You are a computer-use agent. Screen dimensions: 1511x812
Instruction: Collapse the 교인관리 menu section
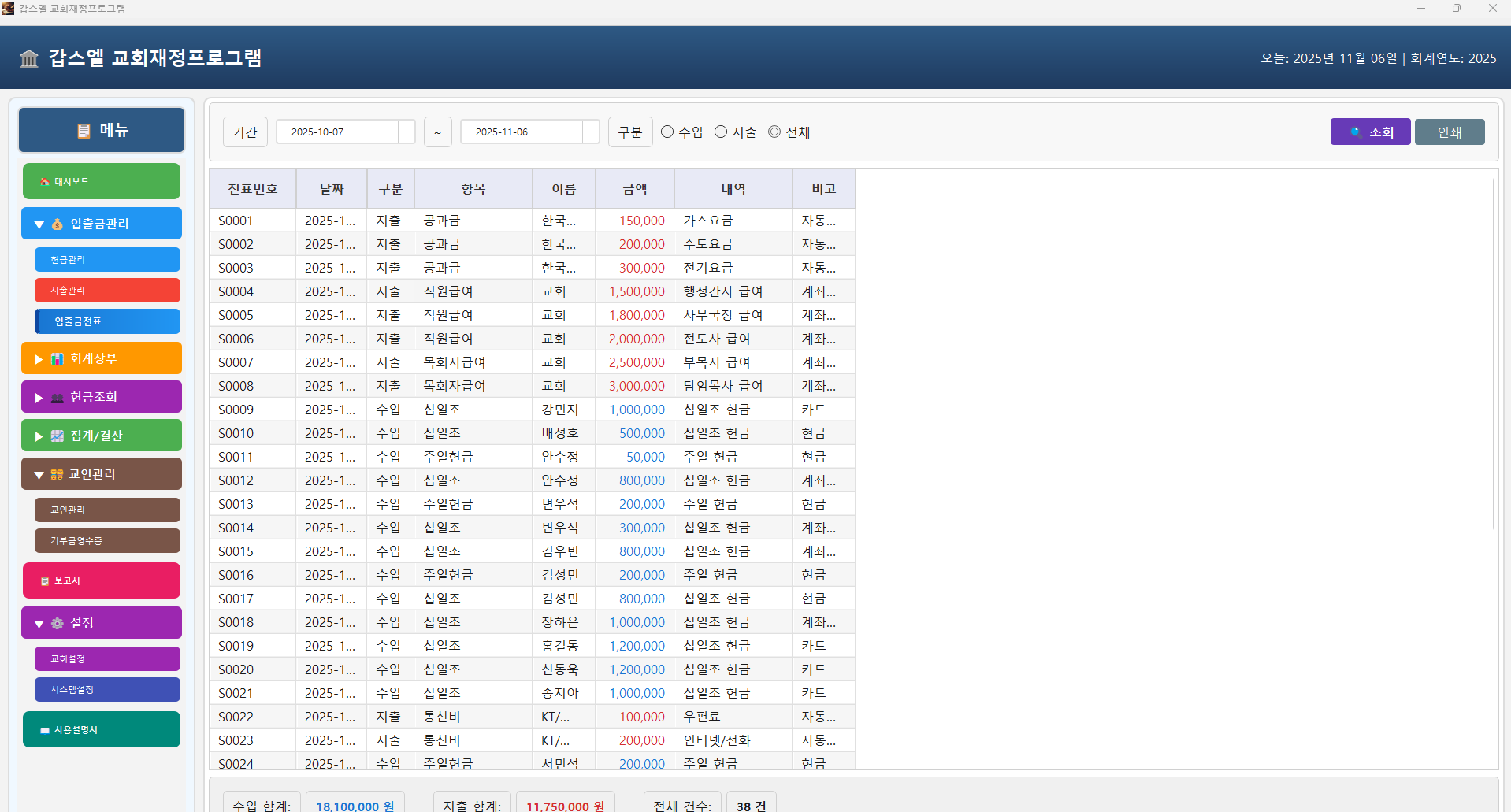click(x=37, y=473)
